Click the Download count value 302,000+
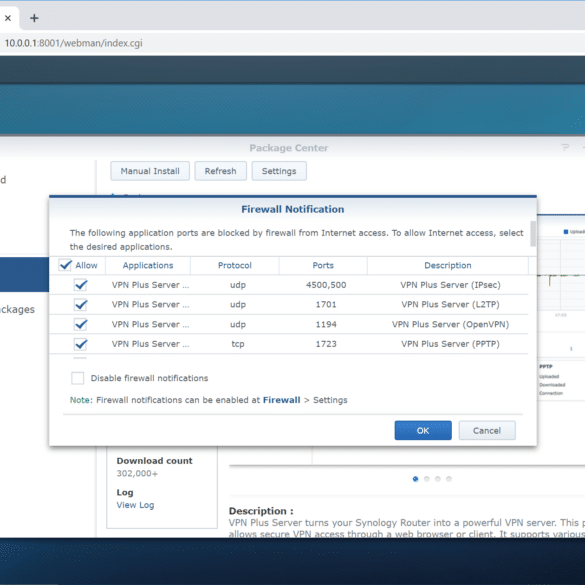The height and width of the screenshot is (585, 585). 137,473
